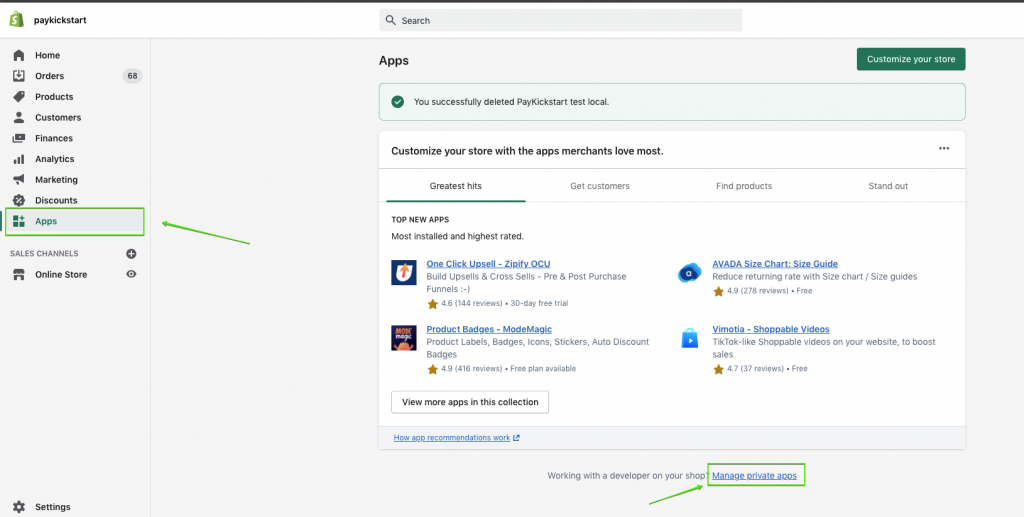Image resolution: width=1024 pixels, height=517 pixels.
Task: Click into the Search field
Action: (561, 20)
